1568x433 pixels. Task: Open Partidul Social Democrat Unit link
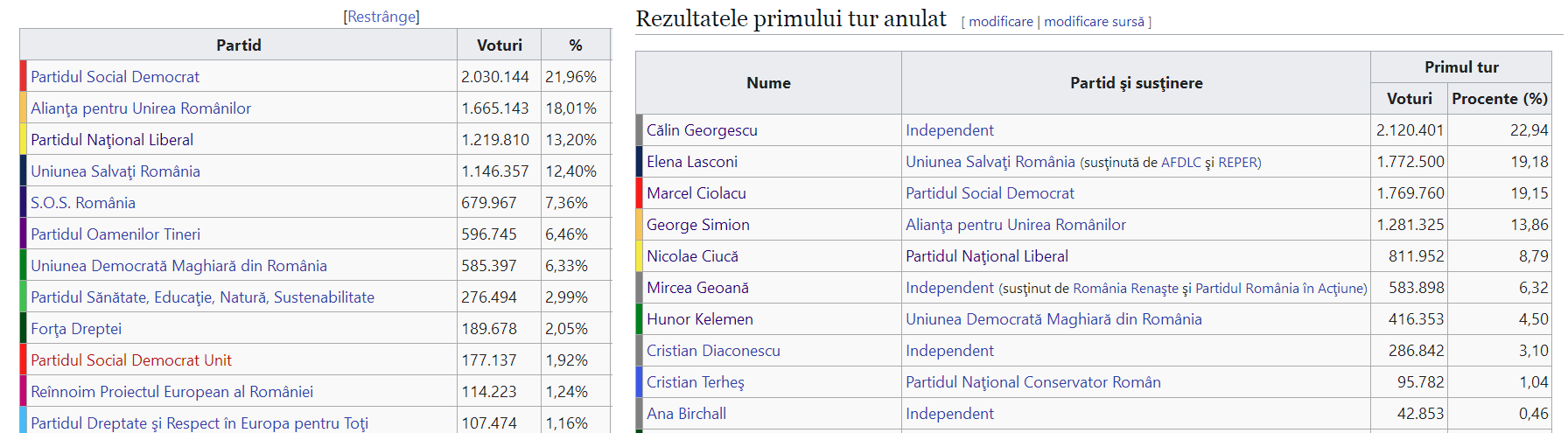[130, 360]
